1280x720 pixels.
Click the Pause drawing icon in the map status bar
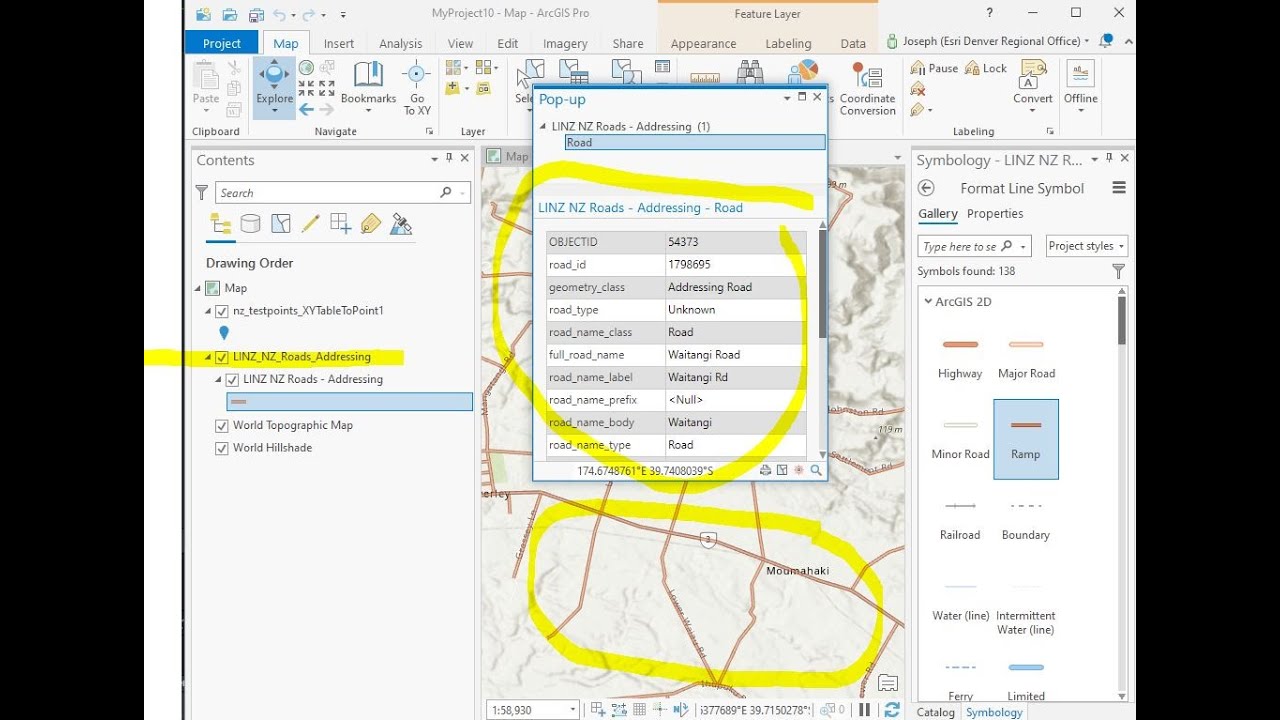click(866, 709)
